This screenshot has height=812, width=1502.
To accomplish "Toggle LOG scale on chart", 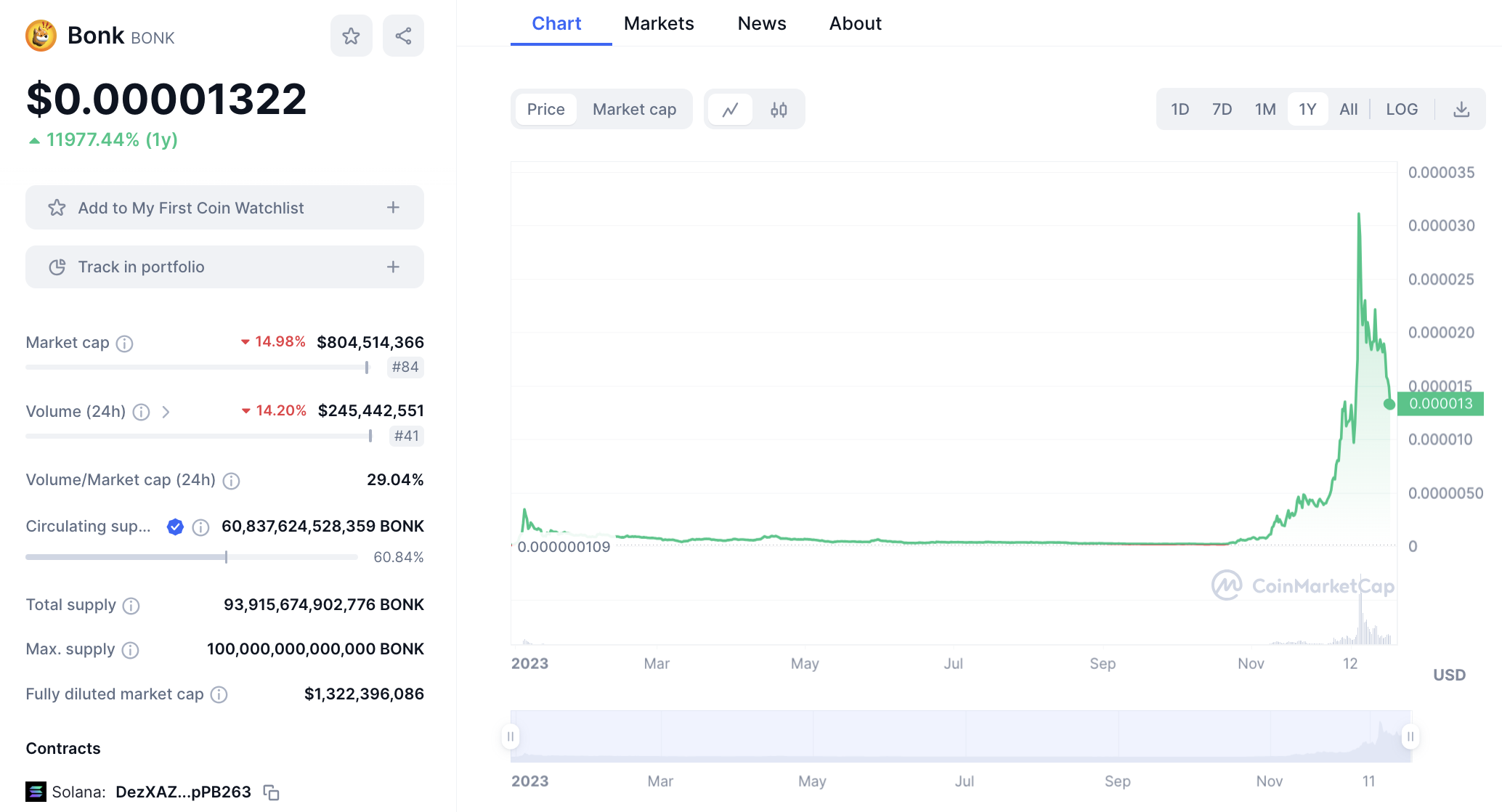I will point(1401,110).
